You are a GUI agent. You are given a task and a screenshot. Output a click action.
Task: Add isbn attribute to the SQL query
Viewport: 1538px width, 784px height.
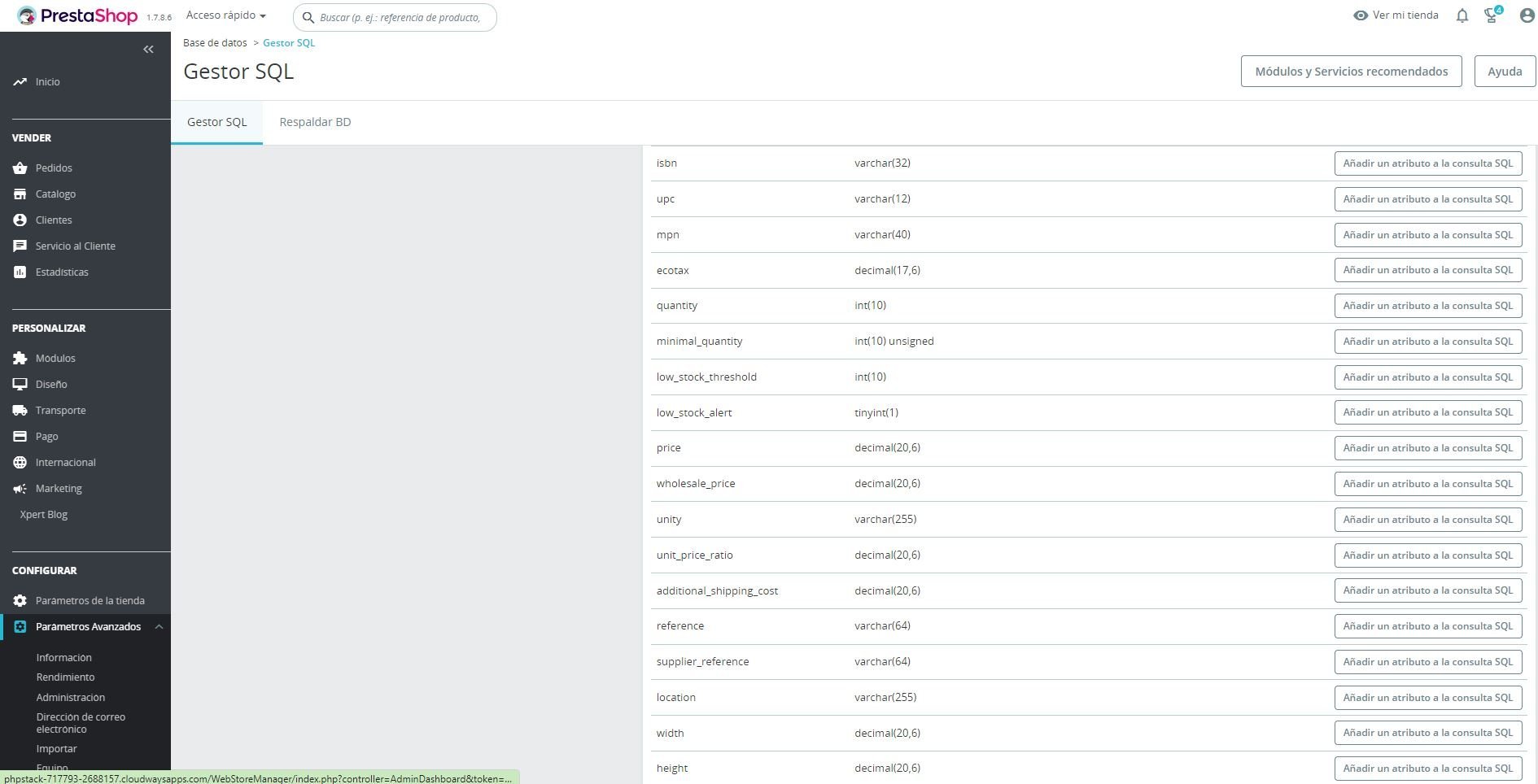tap(1428, 163)
